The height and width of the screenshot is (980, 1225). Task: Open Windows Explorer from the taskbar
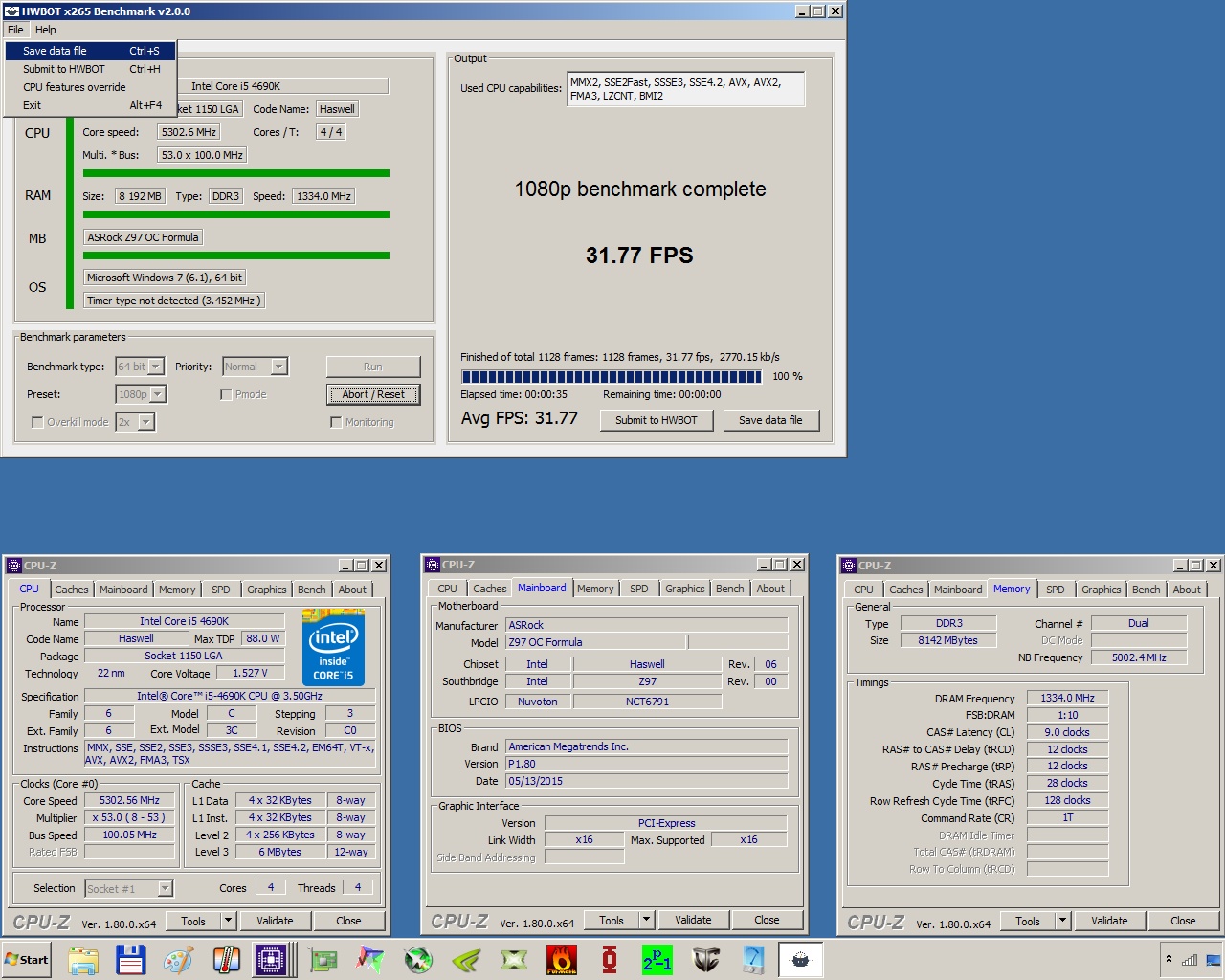click(83, 959)
